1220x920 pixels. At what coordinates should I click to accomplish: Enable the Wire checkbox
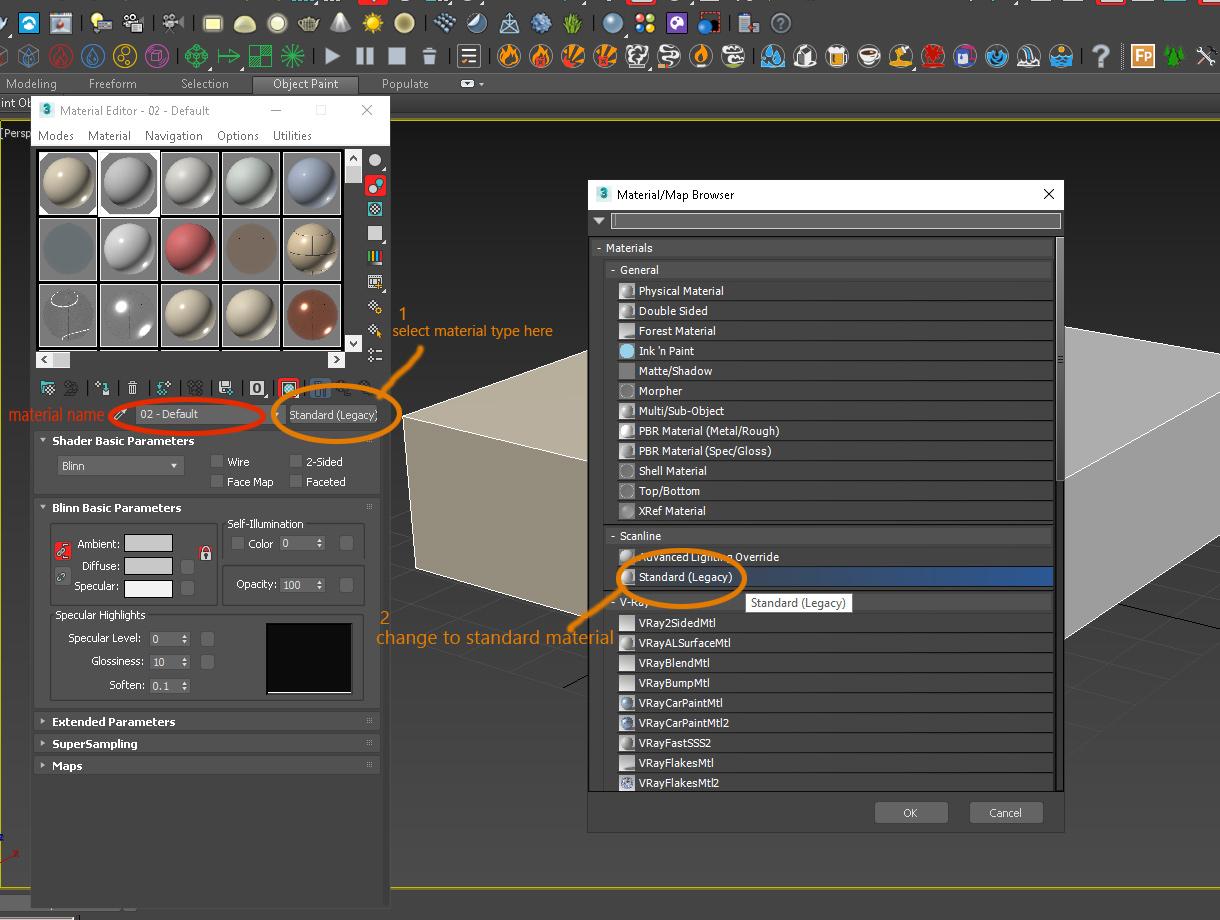pyautogui.click(x=217, y=462)
